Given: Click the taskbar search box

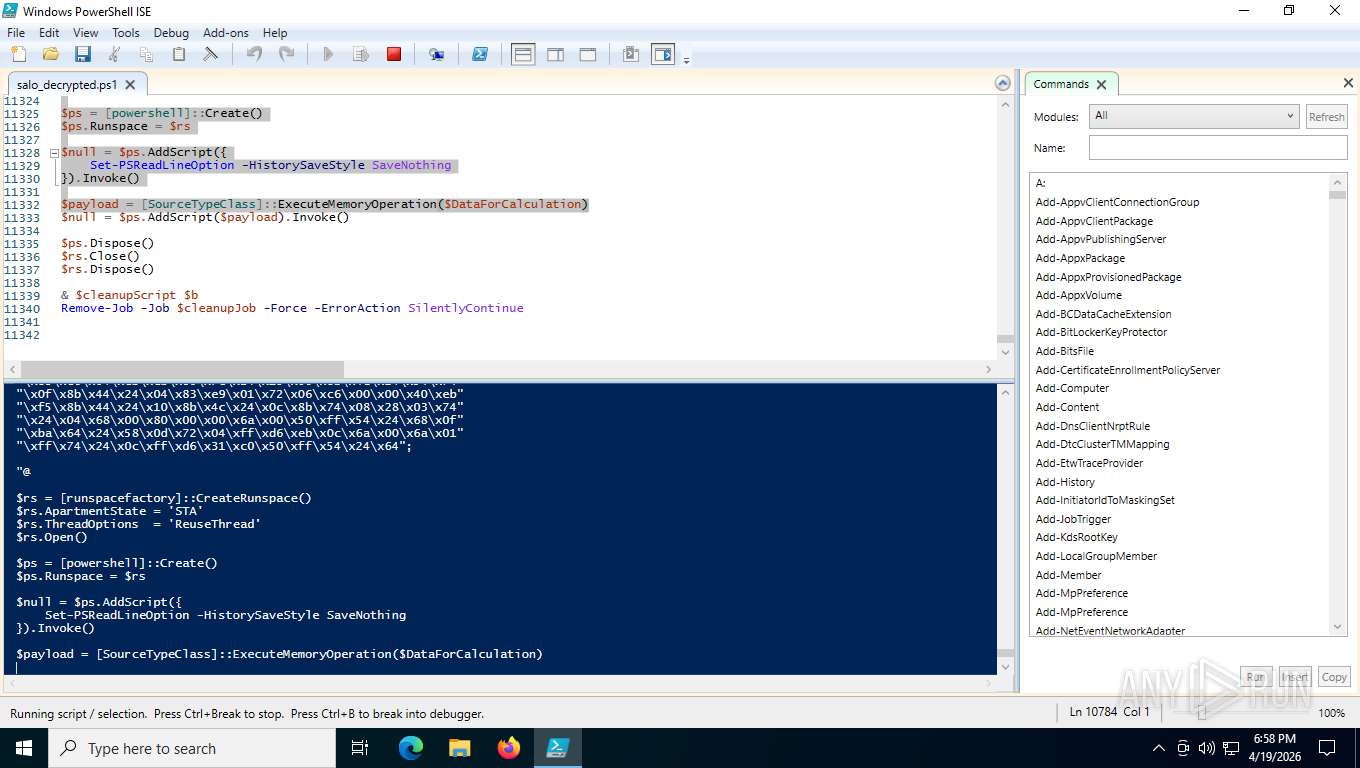Looking at the screenshot, I should coord(192,748).
